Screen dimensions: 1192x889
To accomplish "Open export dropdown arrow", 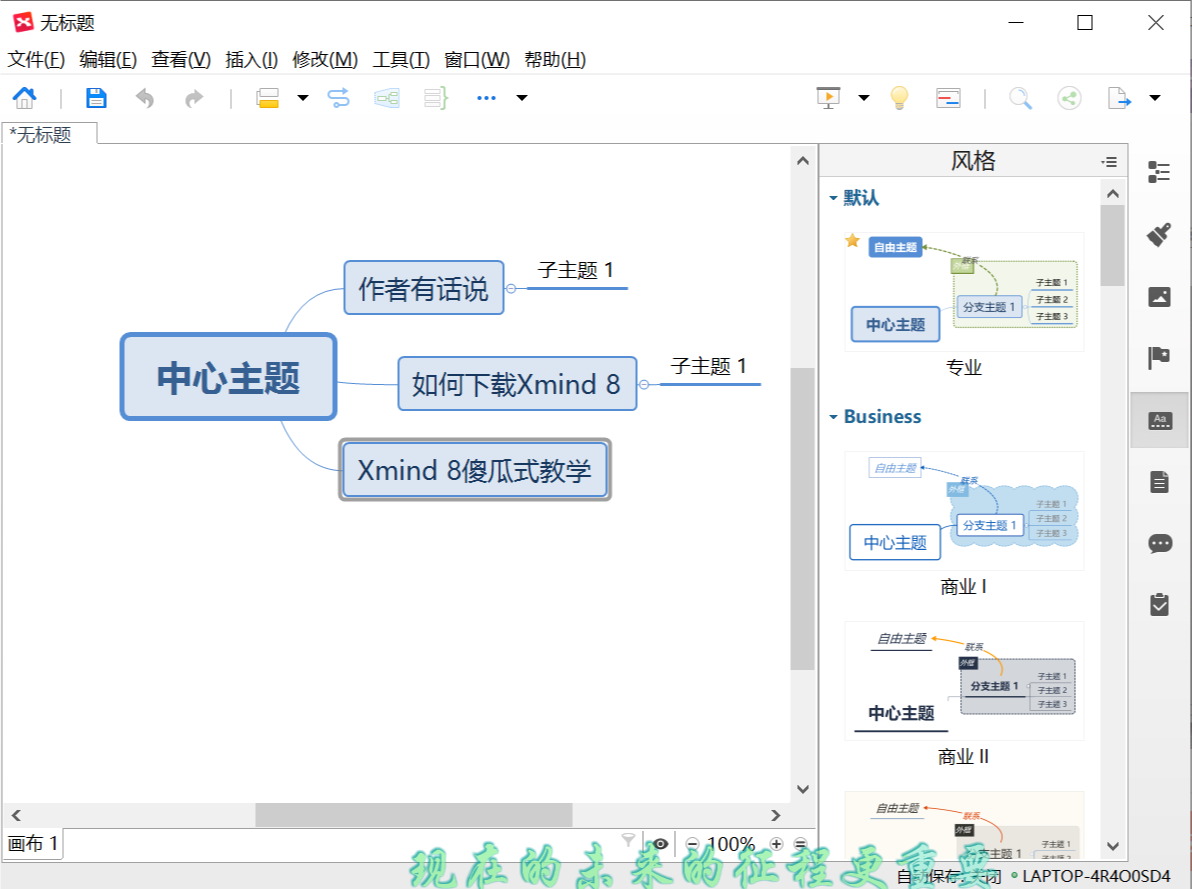I will coord(1155,97).
